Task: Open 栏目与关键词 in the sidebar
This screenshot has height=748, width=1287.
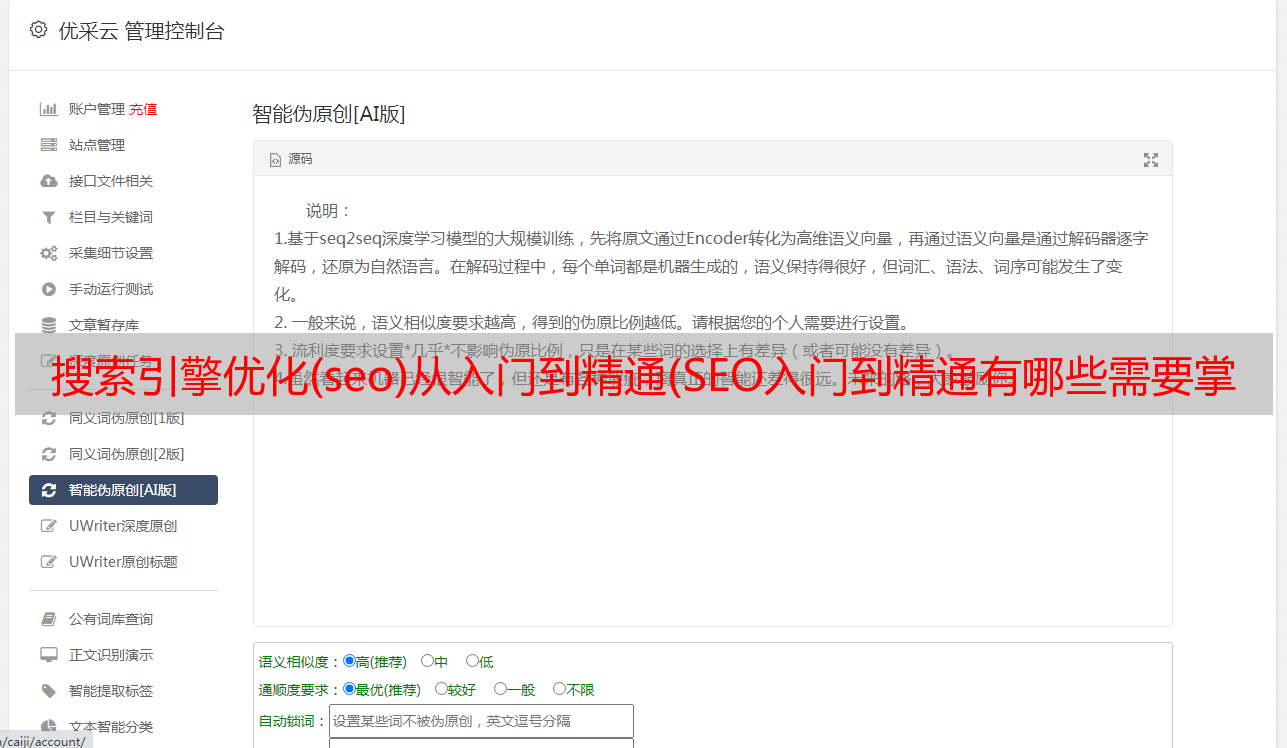Action: pyautogui.click(x=111, y=217)
